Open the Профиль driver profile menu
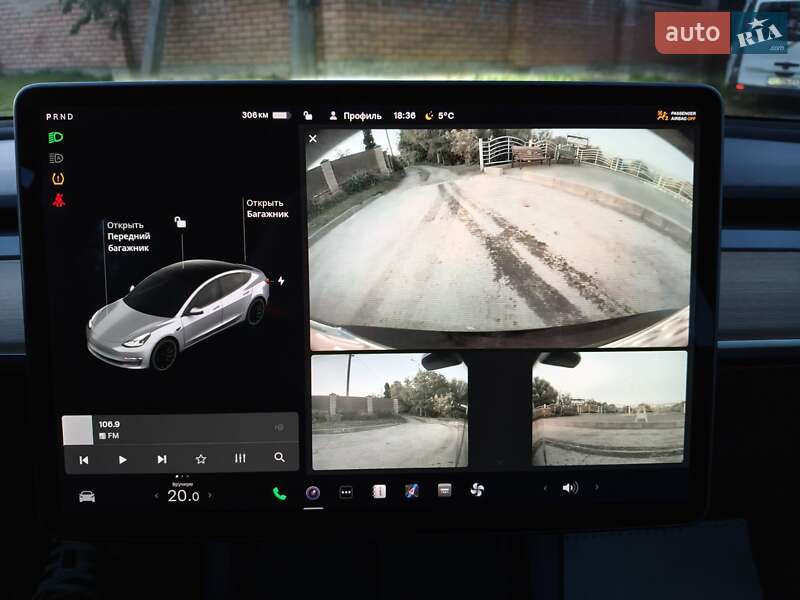This screenshot has width=800, height=600. 362,114
